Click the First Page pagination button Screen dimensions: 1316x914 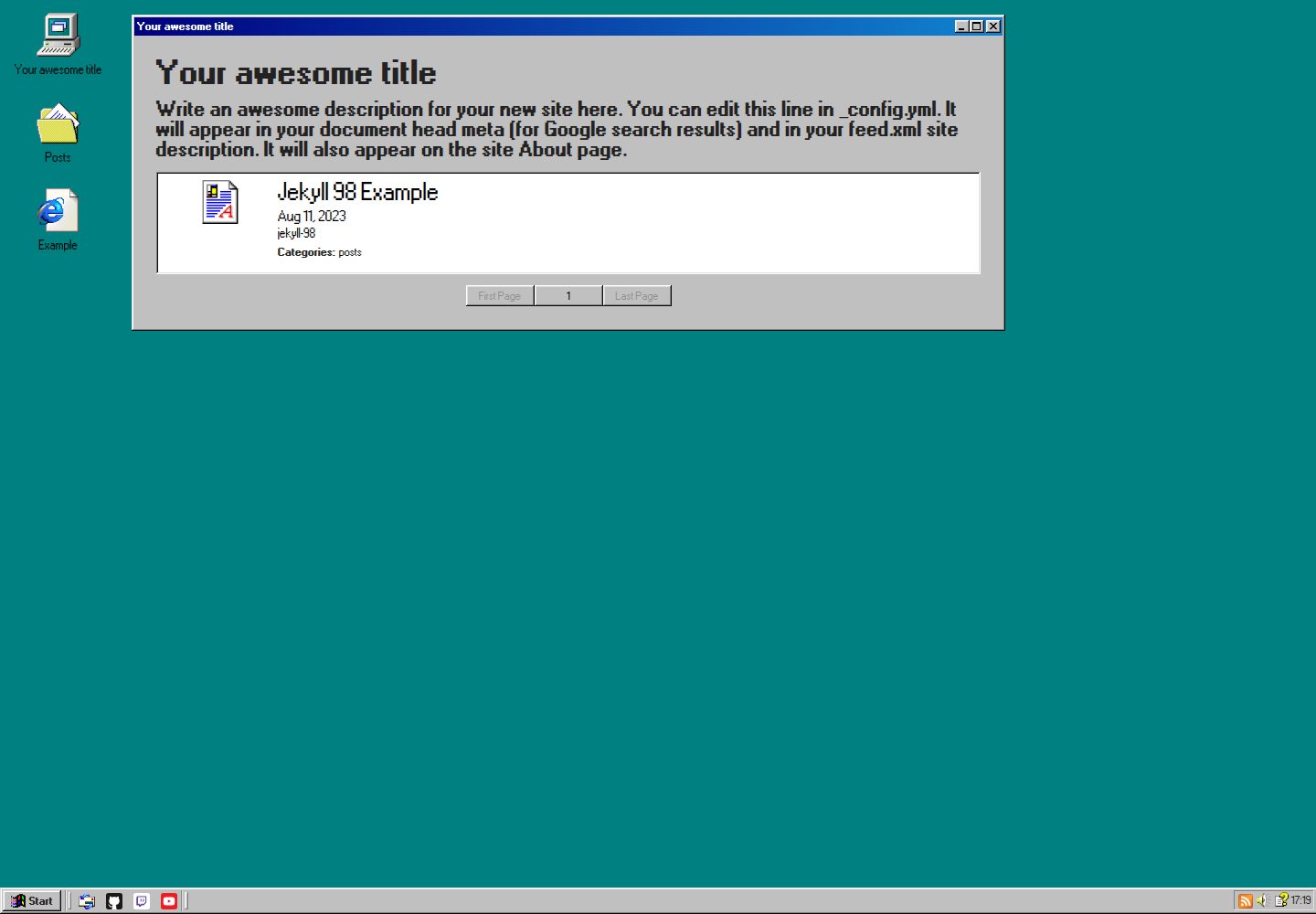coord(500,296)
